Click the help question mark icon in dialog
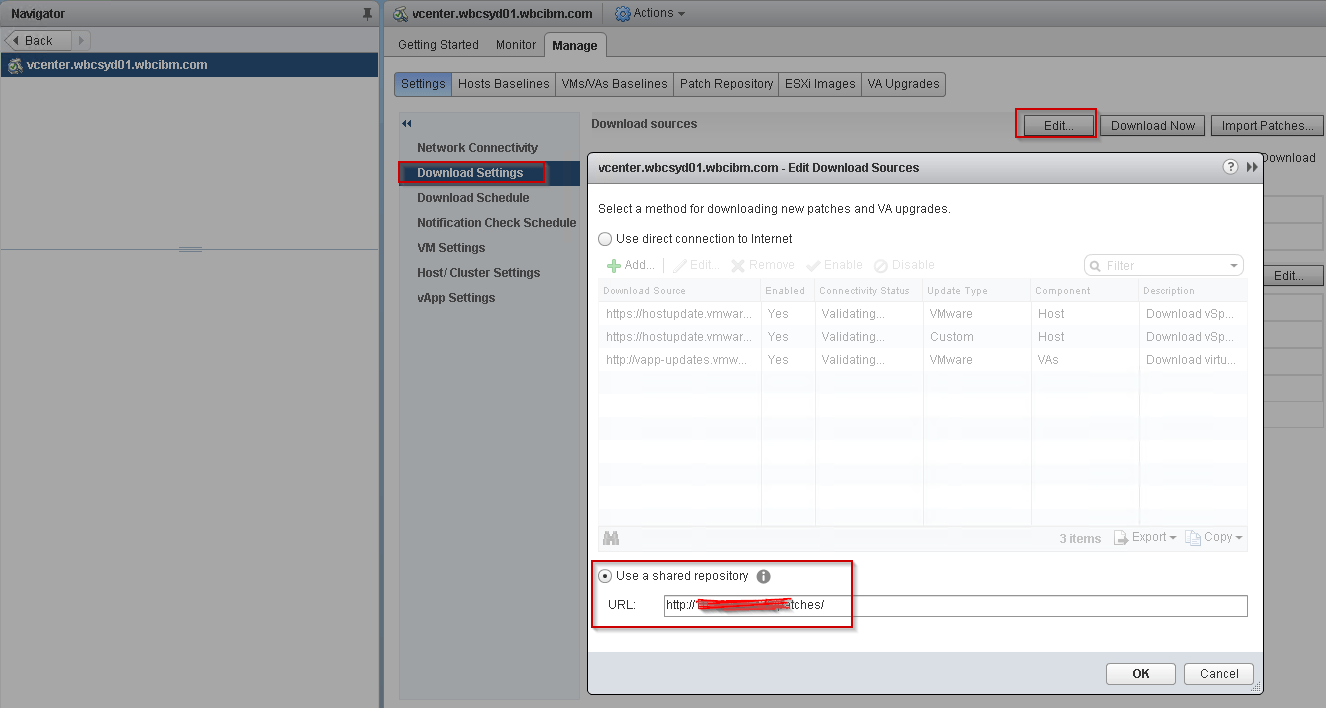 tap(1231, 167)
